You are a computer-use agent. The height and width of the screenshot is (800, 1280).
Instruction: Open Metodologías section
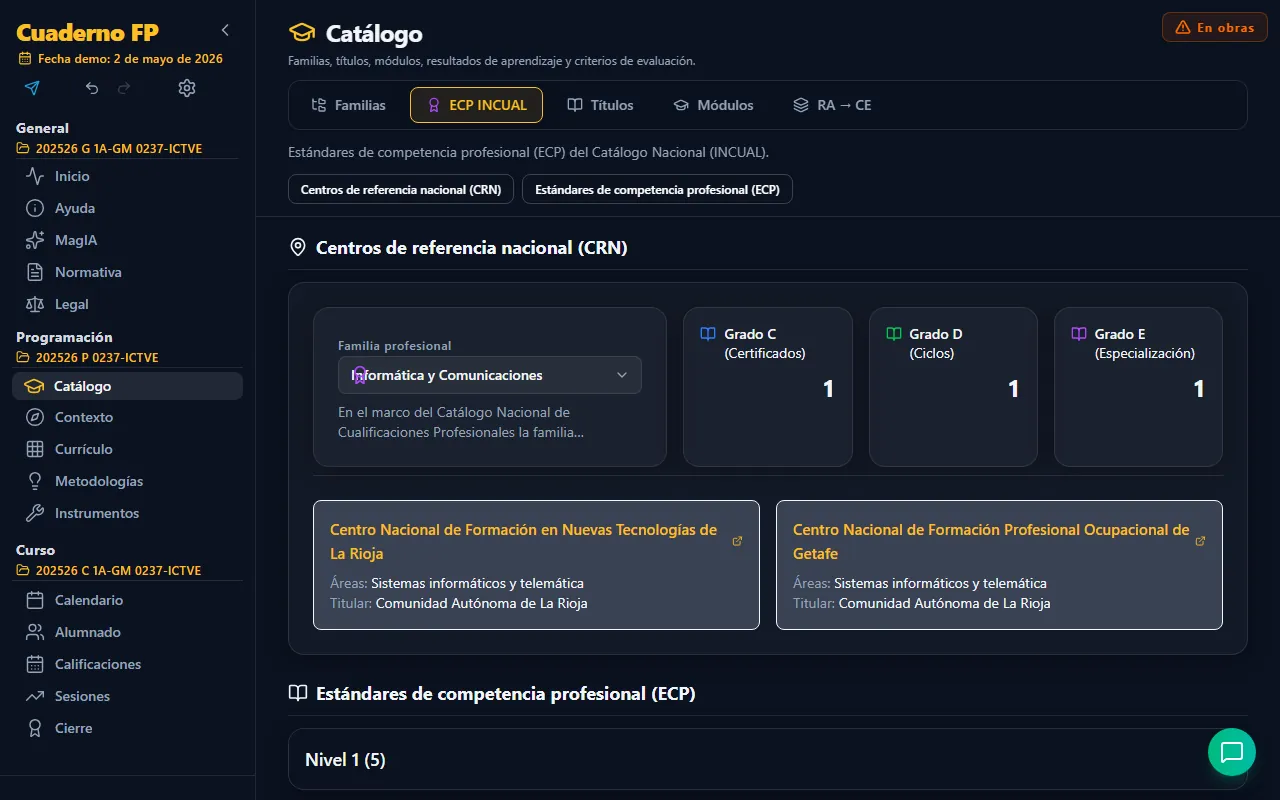(x=127, y=481)
